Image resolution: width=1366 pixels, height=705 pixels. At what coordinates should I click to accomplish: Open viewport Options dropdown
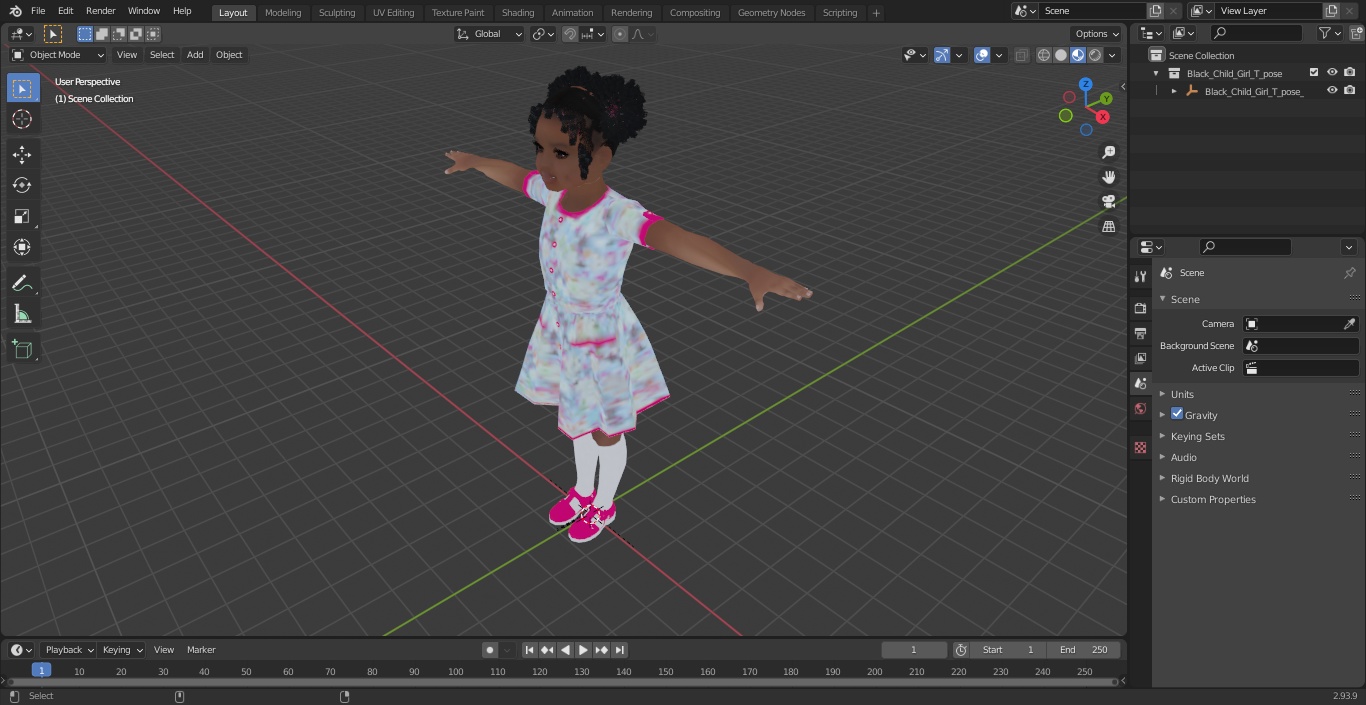pyautogui.click(x=1097, y=34)
